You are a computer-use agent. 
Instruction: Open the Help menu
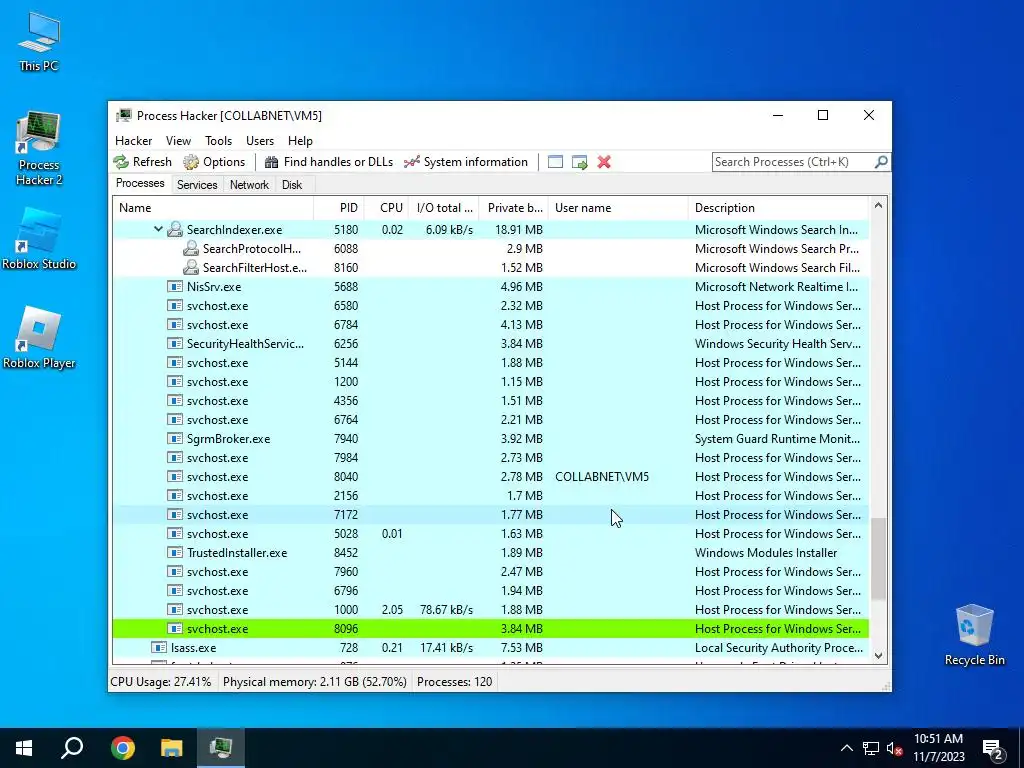[300, 140]
